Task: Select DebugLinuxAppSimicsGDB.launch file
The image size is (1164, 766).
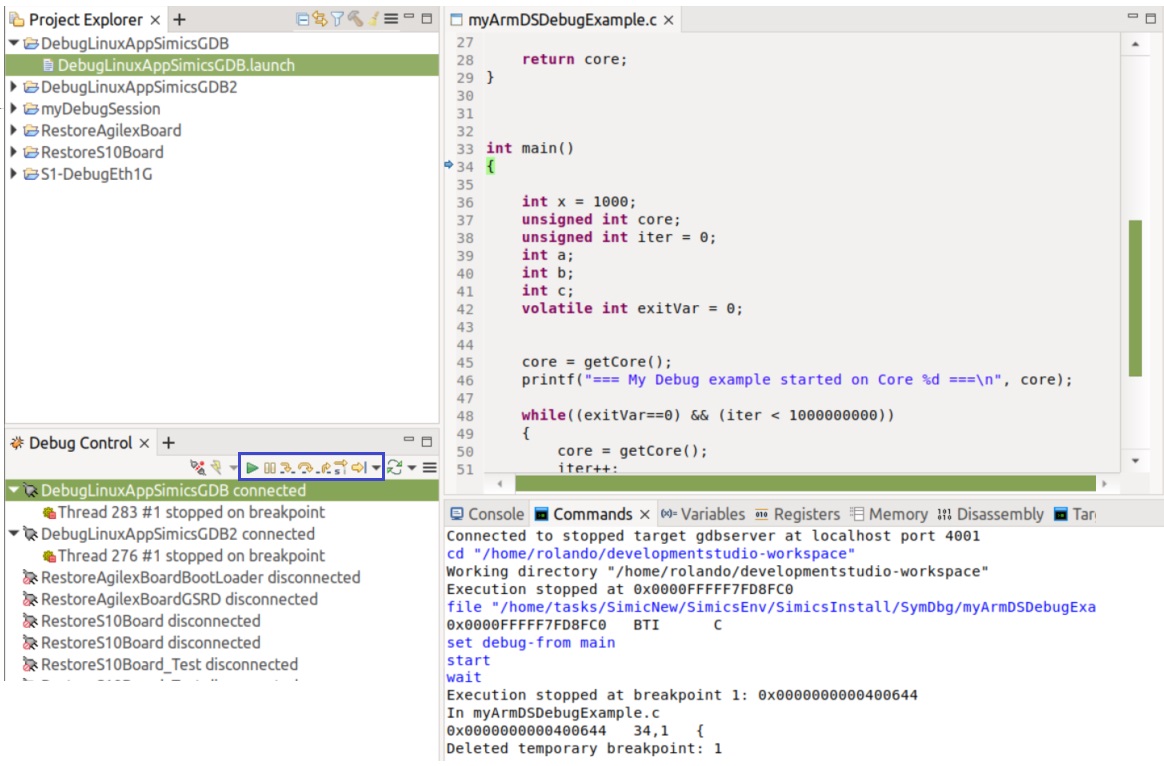Action: tap(175, 65)
